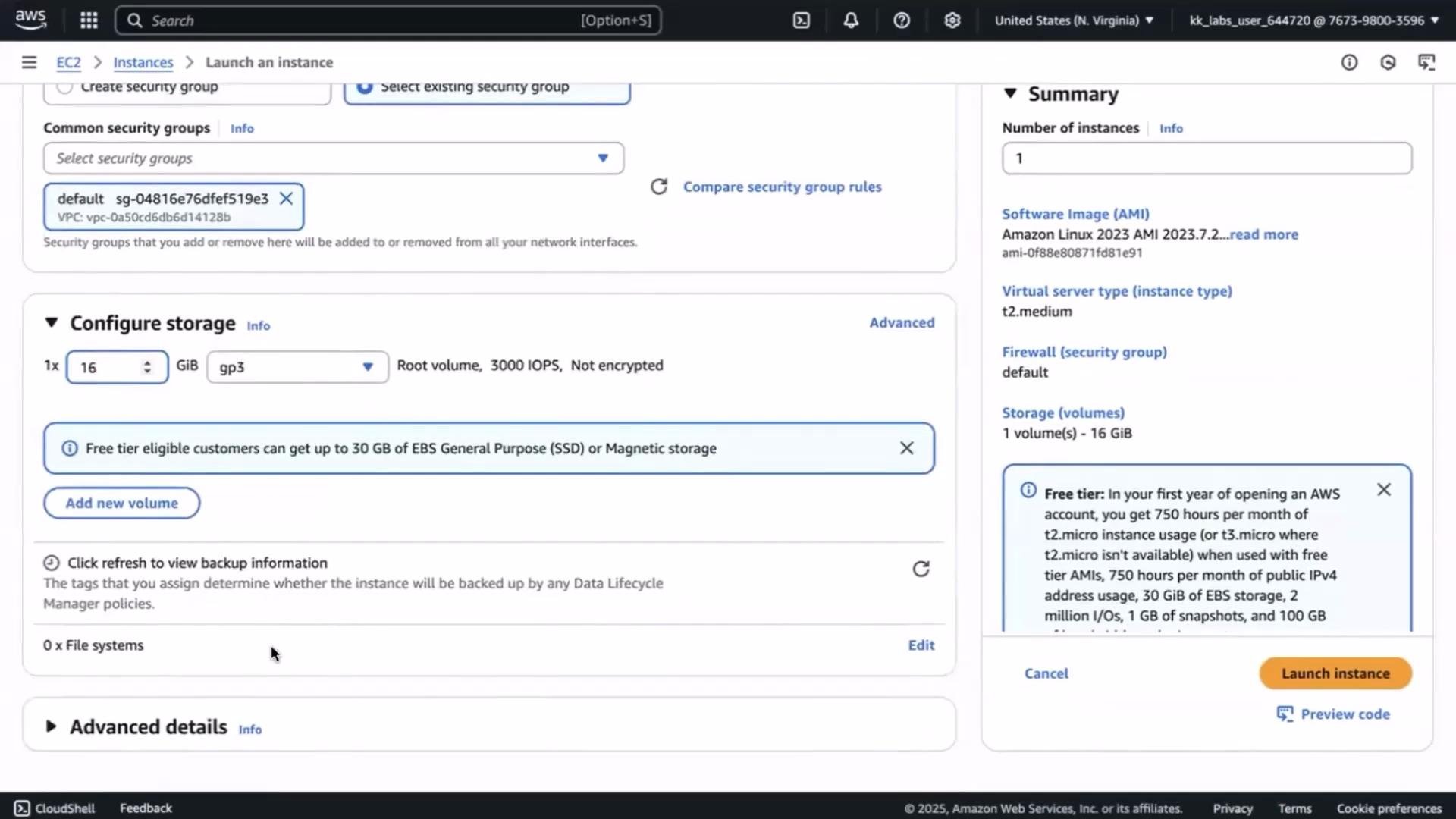Open Cookie preferences

click(1389, 808)
